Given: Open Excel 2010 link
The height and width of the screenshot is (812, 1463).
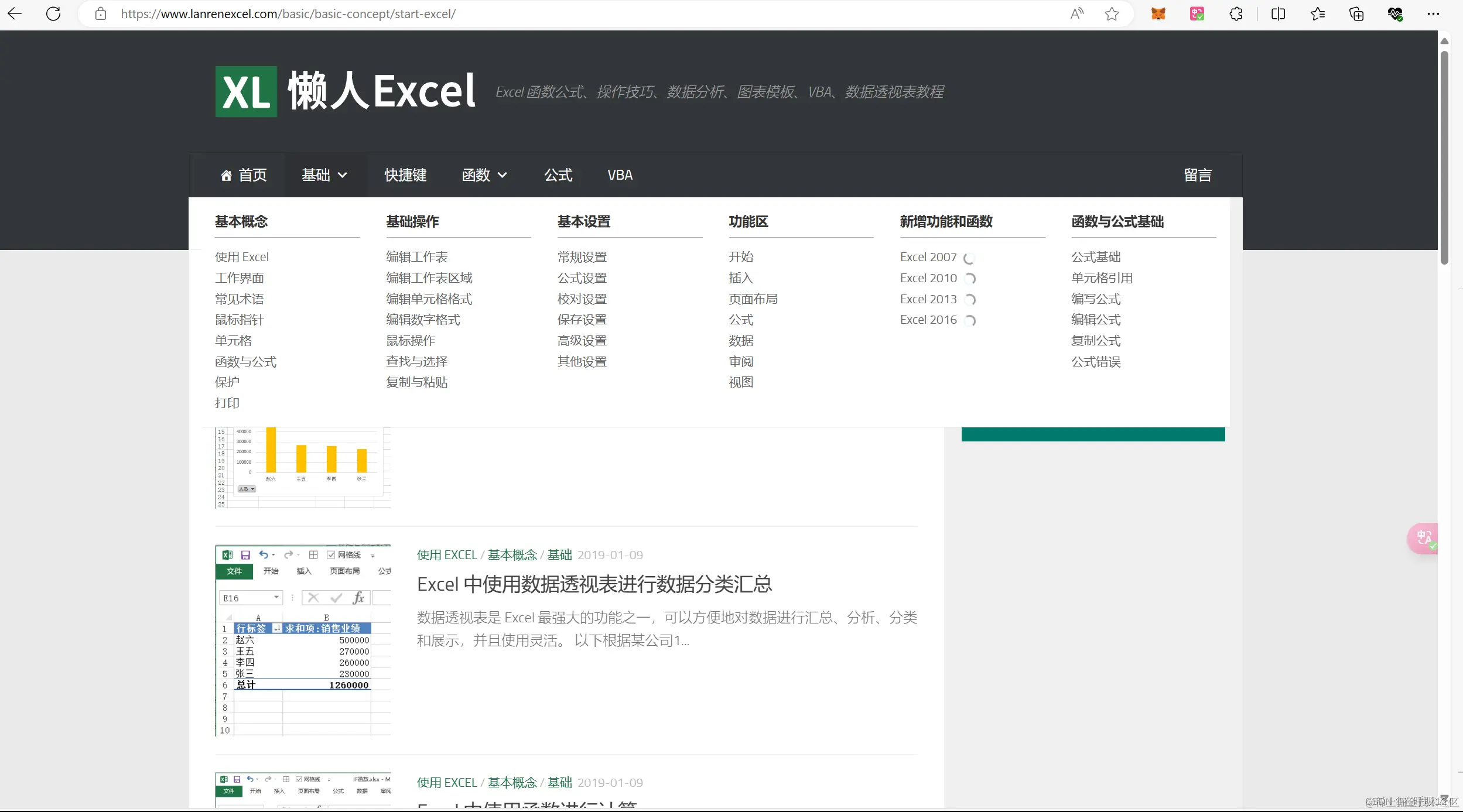Looking at the screenshot, I should click(928, 278).
